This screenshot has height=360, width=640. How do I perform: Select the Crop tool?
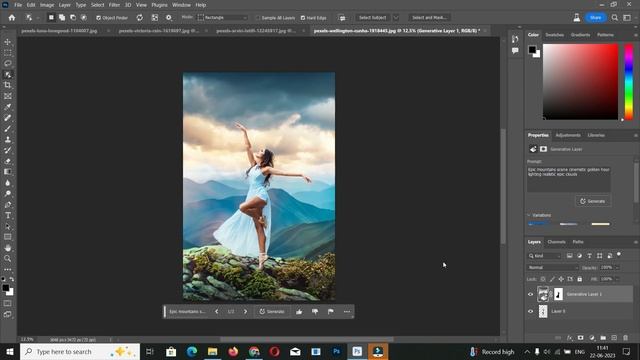[8, 85]
